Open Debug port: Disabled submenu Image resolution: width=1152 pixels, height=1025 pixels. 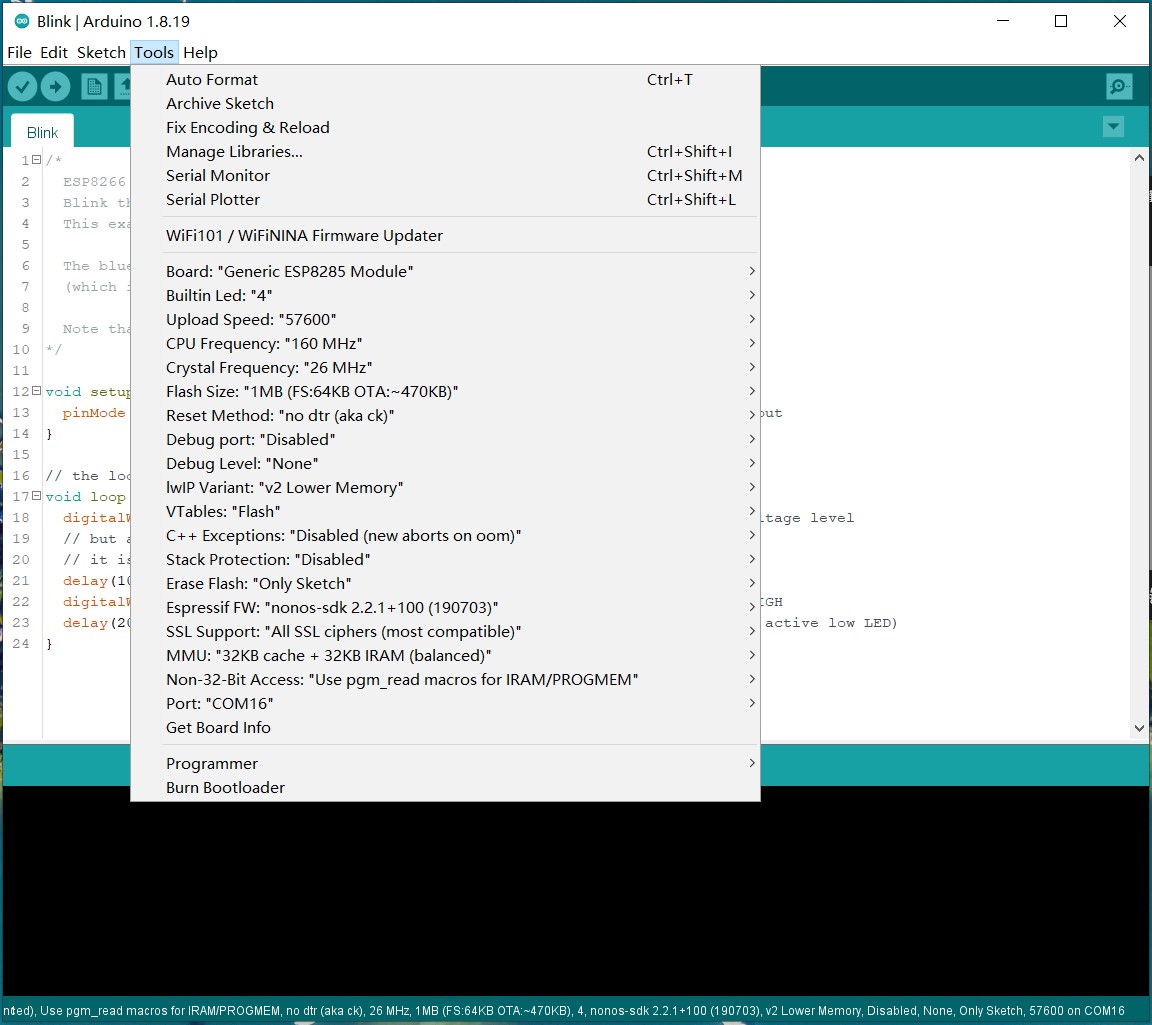(445, 439)
